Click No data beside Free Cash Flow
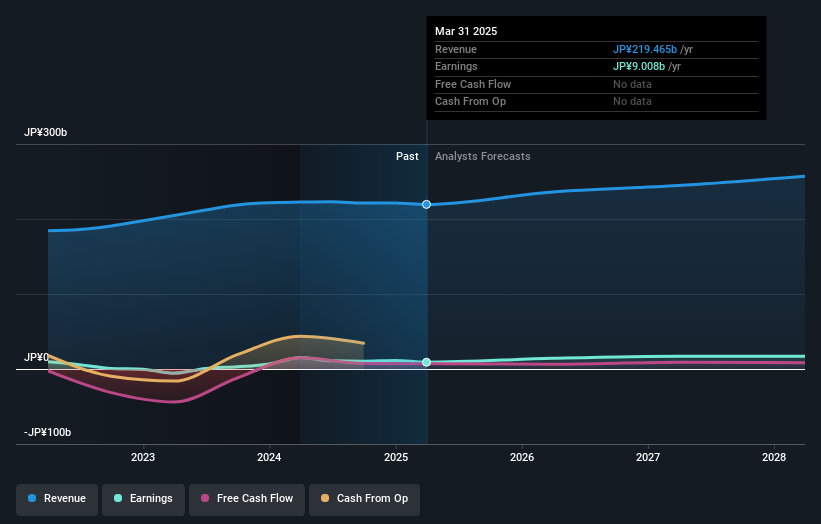821x524 pixels. [x=633, y=84]
